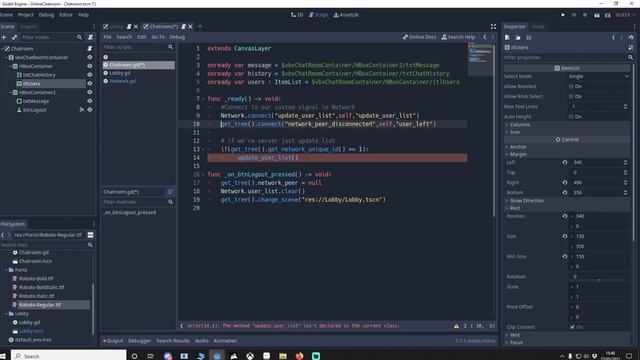Screen dimensions: 640x360
Task: Open the itlUsers node documentation icon
Action: pos(631,47)
